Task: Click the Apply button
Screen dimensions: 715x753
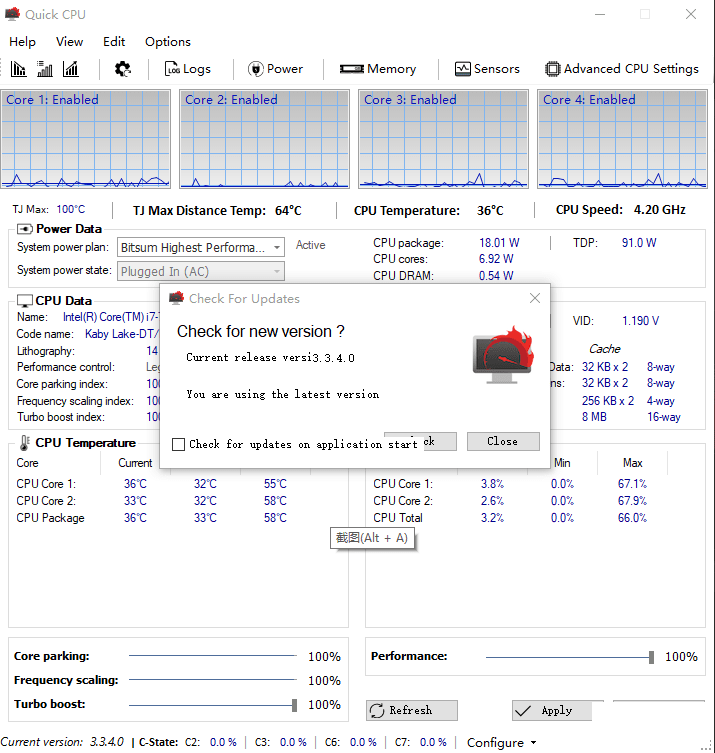Action: [x=552, y=710]
